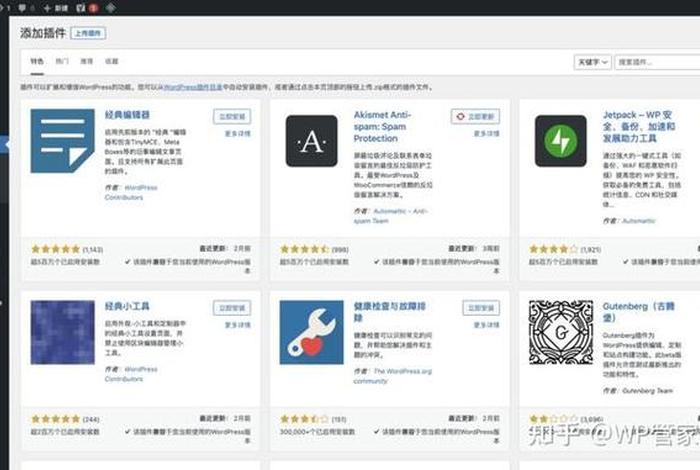Viewport: 700px width, 470px height.
Task: Focus the 搜索插件 search field
Action: coord(658,62)
